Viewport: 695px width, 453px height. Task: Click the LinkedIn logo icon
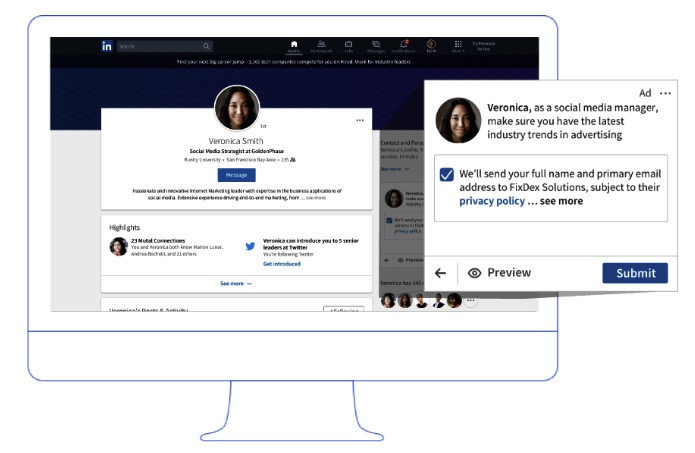(x=107, y=46)
